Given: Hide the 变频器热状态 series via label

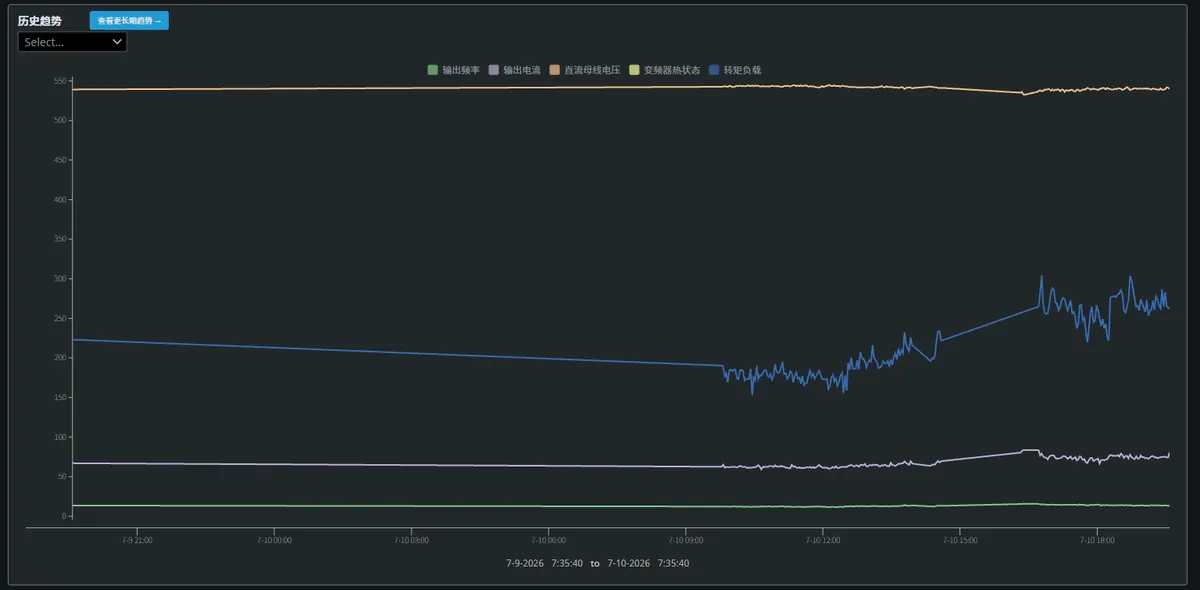Looking at the screenshot, I should click(x=672, y=70).
